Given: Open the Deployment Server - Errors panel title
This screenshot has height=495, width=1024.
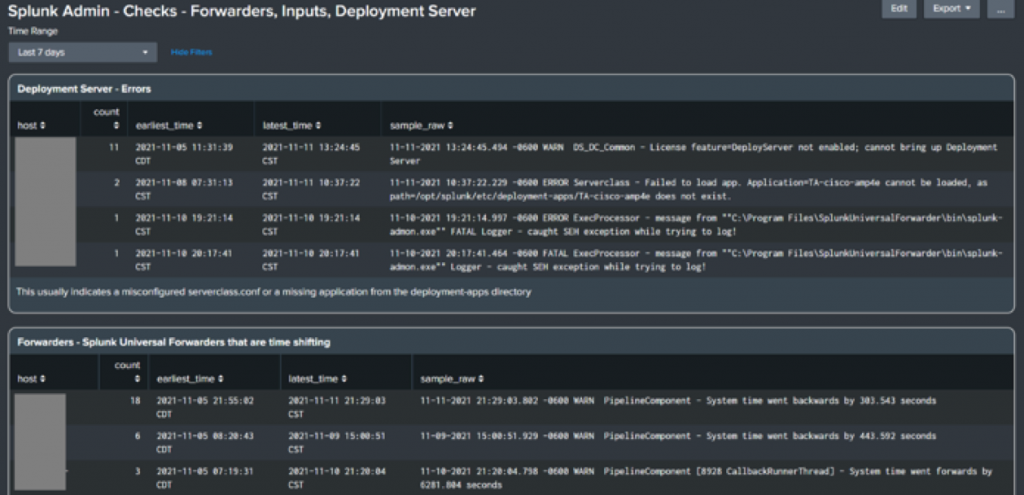Looking at the screenshot, I should tap(84, 89).
